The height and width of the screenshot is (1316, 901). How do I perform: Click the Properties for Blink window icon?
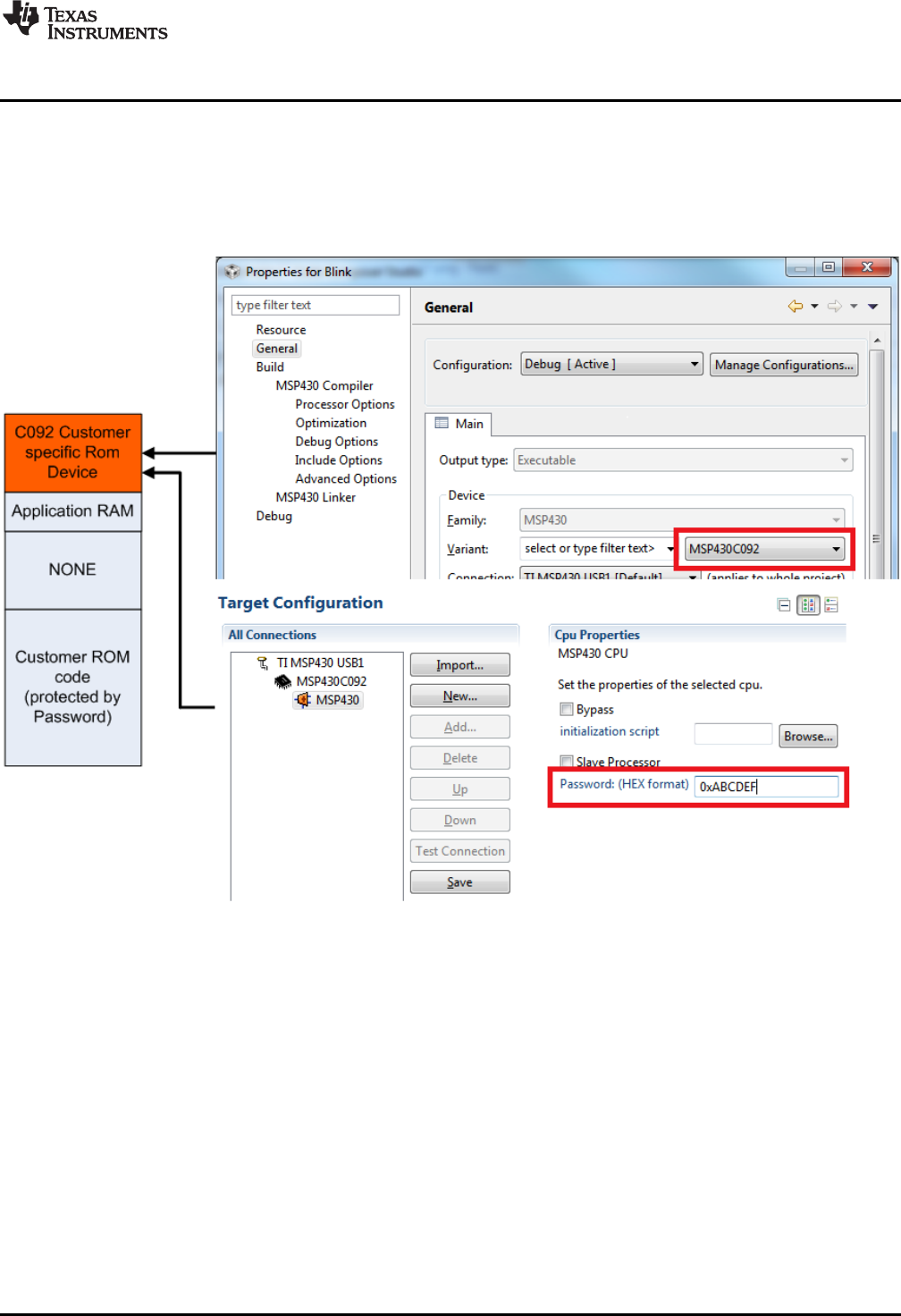232,271
